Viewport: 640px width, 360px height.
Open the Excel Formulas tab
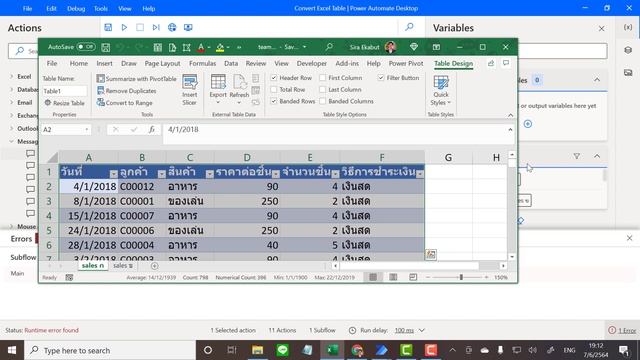202,63
